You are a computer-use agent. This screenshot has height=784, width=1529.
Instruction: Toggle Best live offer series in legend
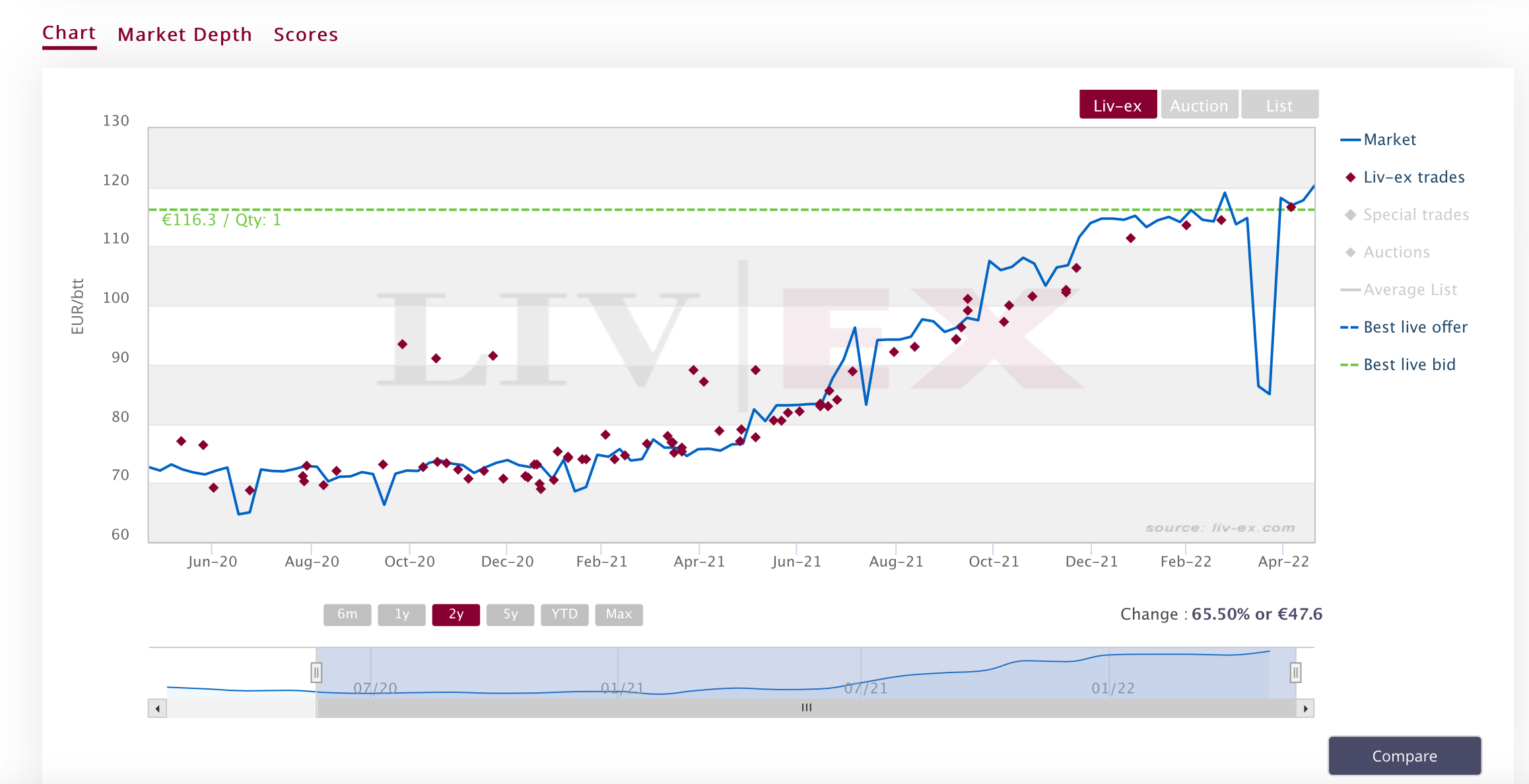(1404, 327)
